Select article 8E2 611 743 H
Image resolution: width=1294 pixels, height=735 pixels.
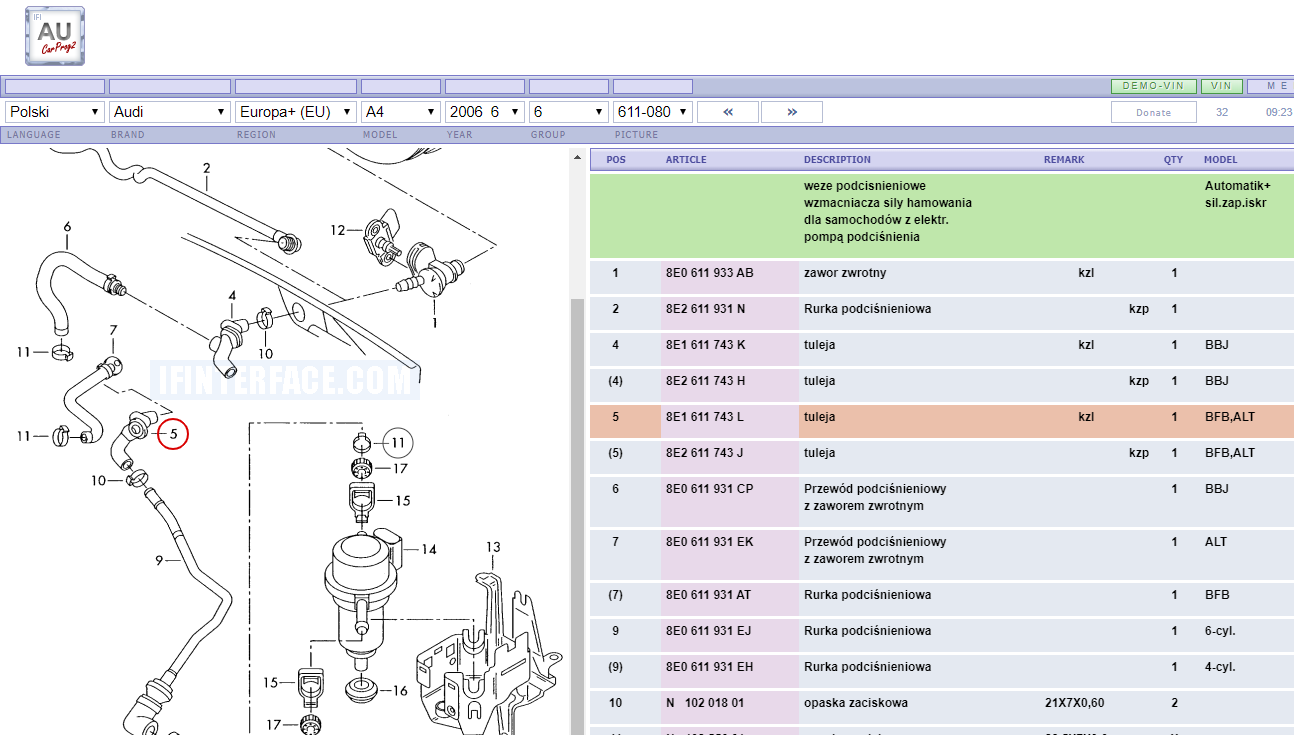pos(705,381)
